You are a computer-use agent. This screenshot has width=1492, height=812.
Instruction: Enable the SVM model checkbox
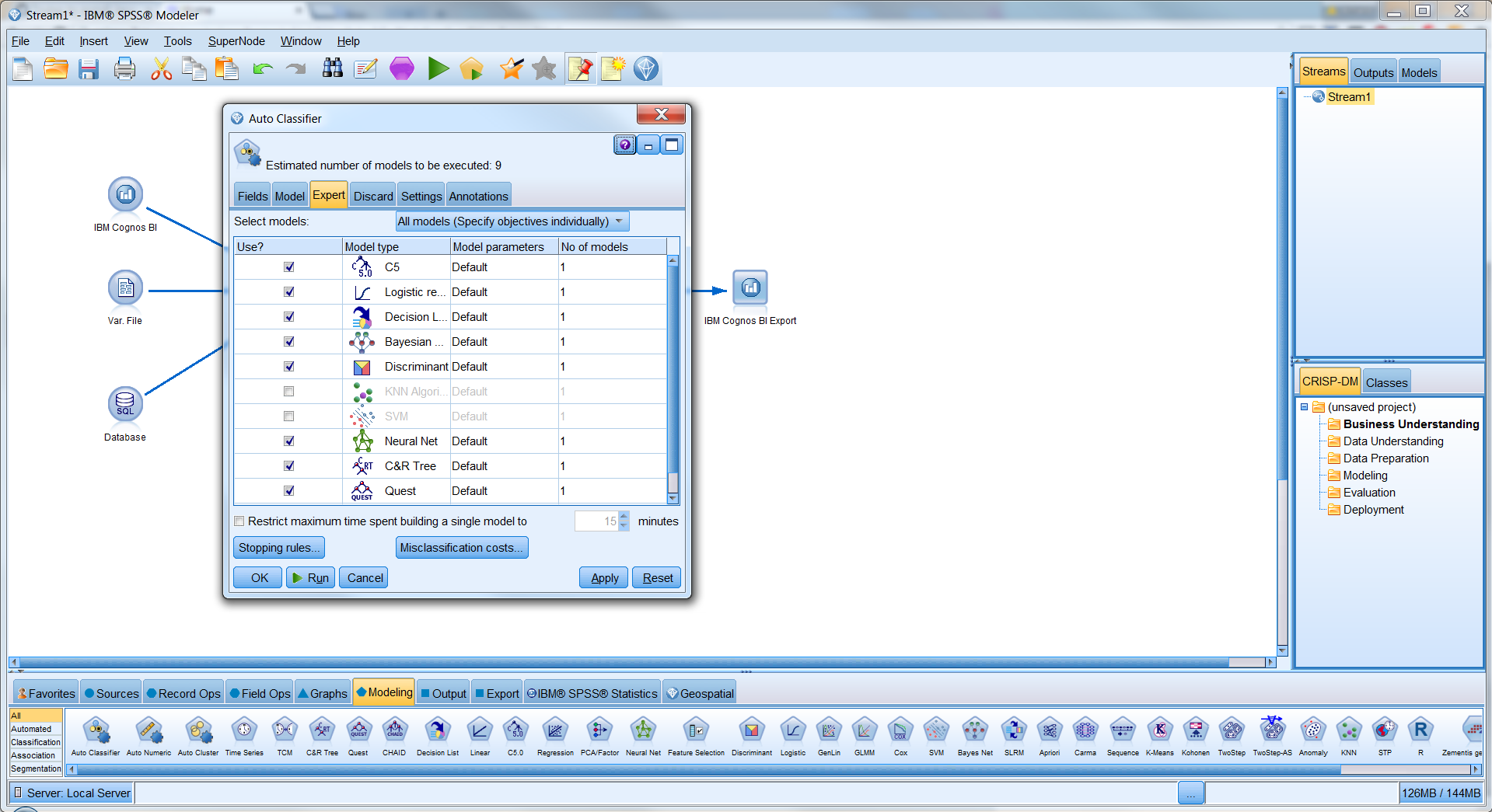pyautogui.click(x=289, y=416)
